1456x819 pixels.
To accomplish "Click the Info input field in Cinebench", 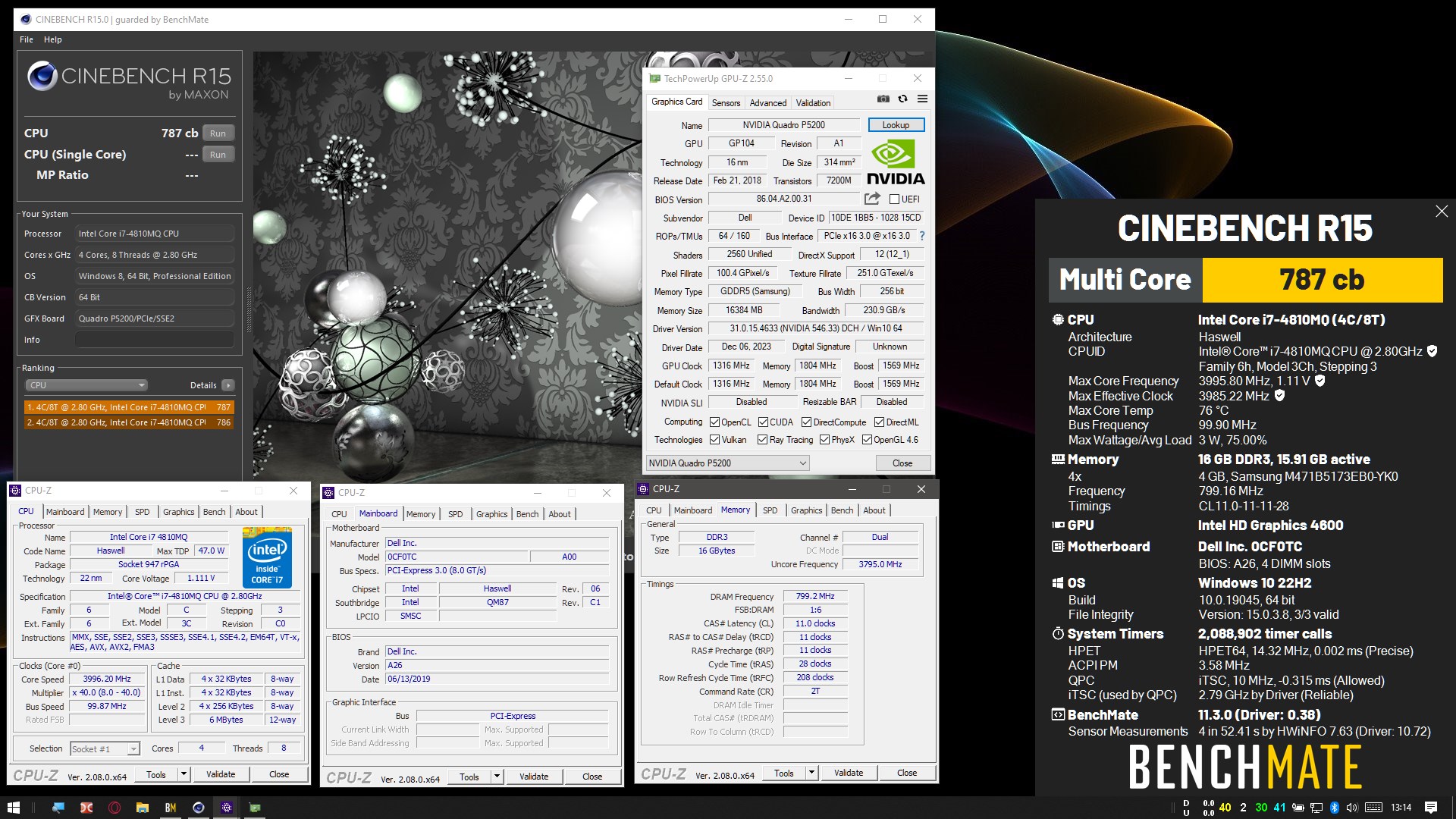I will click(154, 340).
